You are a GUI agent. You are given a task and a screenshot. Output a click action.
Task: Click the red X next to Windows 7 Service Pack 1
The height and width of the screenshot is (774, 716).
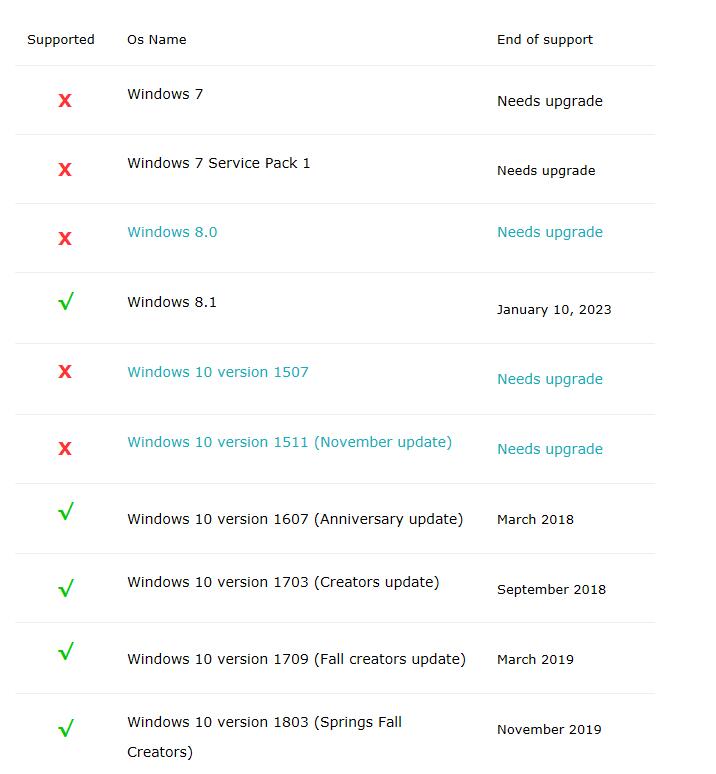tap(65, 170)
